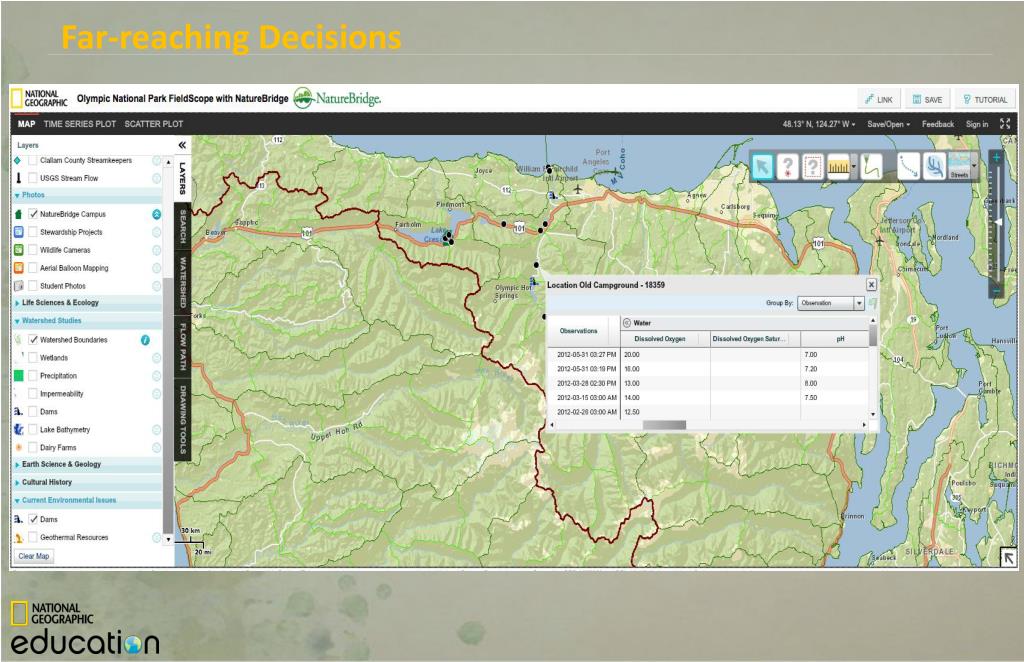The width and height of the screenshot is (1024, 662).
Task: Uncheck the Watershed Boundaries layer
Action: coord(33,340)
